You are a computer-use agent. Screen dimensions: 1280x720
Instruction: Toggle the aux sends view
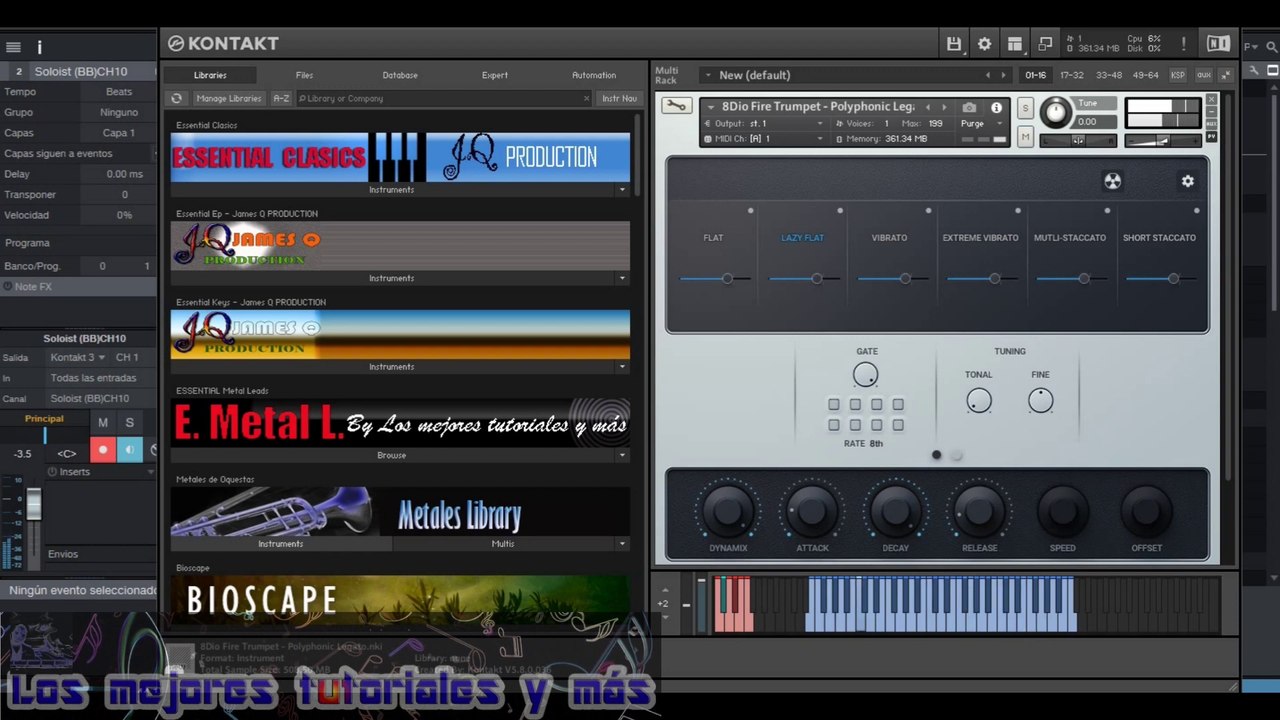click(1204, 75)
